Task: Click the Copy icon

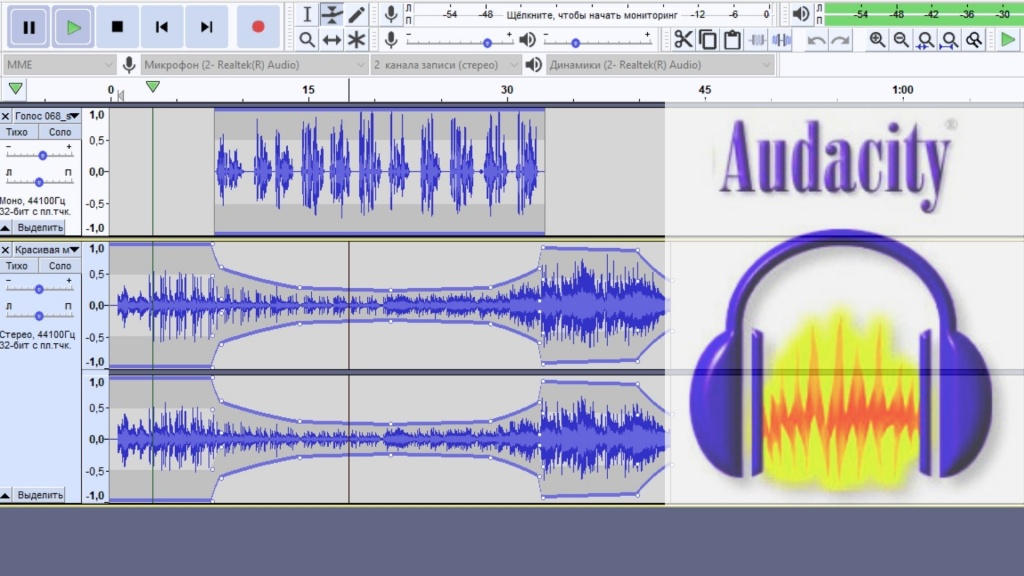Action: pos(708,40)
